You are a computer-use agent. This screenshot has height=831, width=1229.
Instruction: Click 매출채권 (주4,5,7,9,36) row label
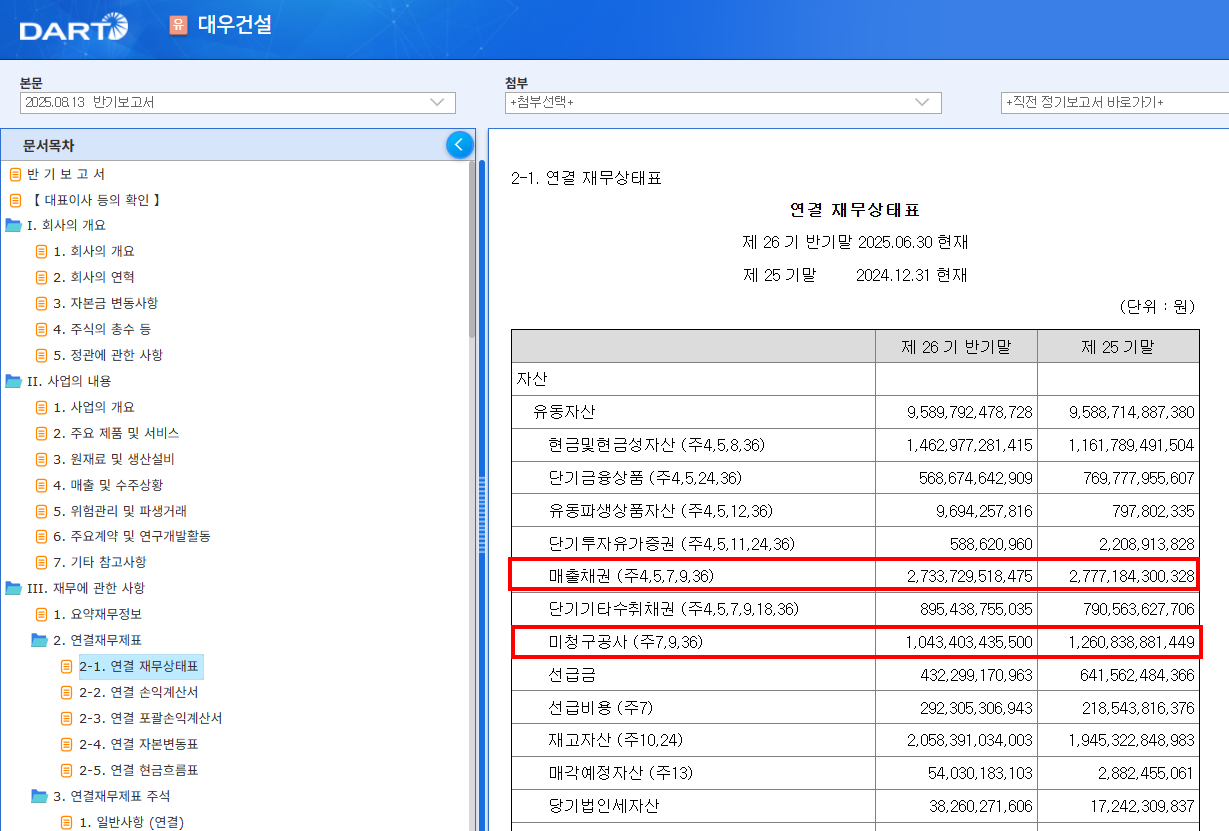coord(631,576)
